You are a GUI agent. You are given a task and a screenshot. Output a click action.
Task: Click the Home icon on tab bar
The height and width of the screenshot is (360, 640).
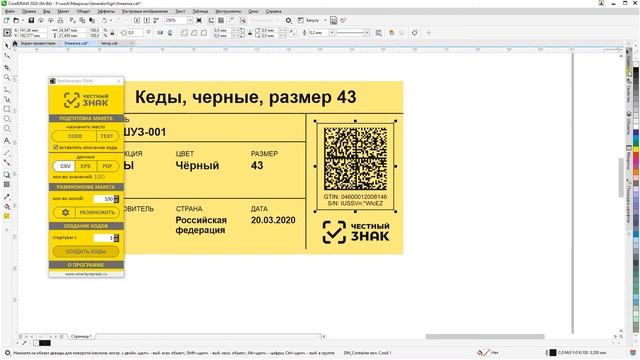(15, 43)
